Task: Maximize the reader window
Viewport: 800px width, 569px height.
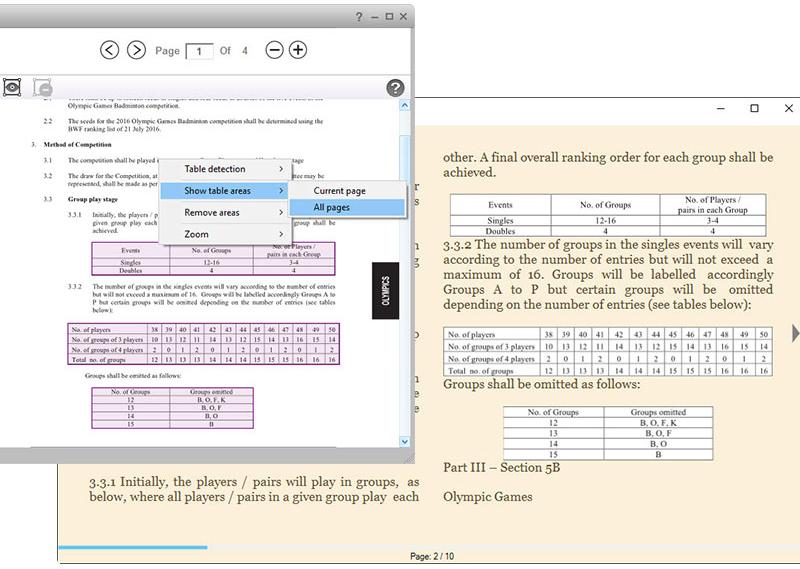Action: tap(755, 108)
